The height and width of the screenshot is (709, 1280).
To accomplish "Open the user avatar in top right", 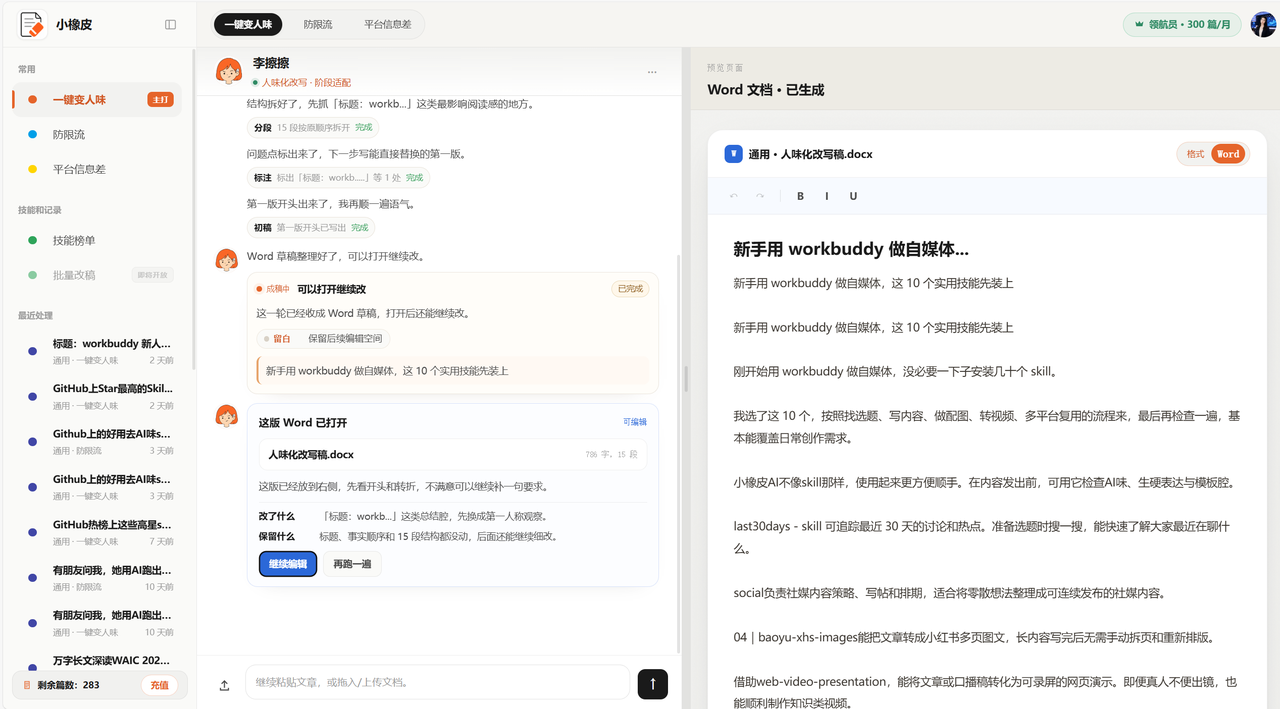I will pos(1263,24).
